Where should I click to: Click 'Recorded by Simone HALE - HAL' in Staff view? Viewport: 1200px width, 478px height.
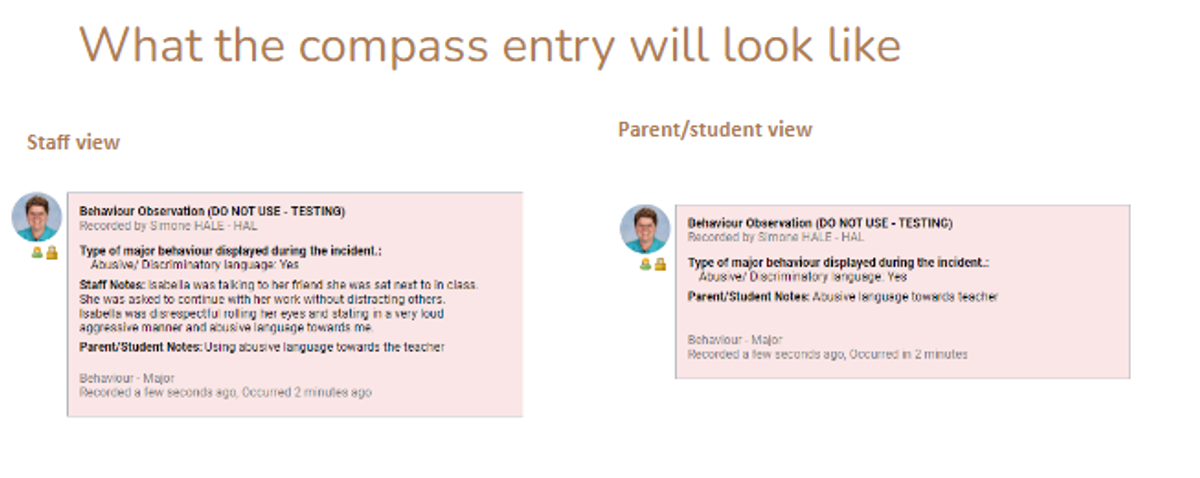coord(164,225)
